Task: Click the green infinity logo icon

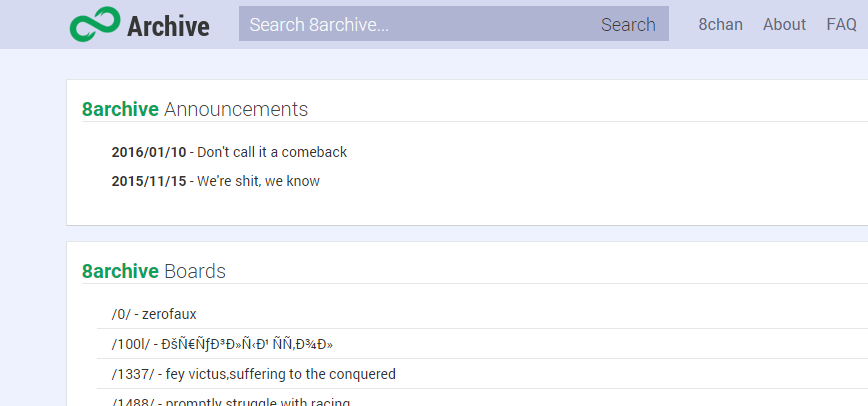Action: (95, 24)
